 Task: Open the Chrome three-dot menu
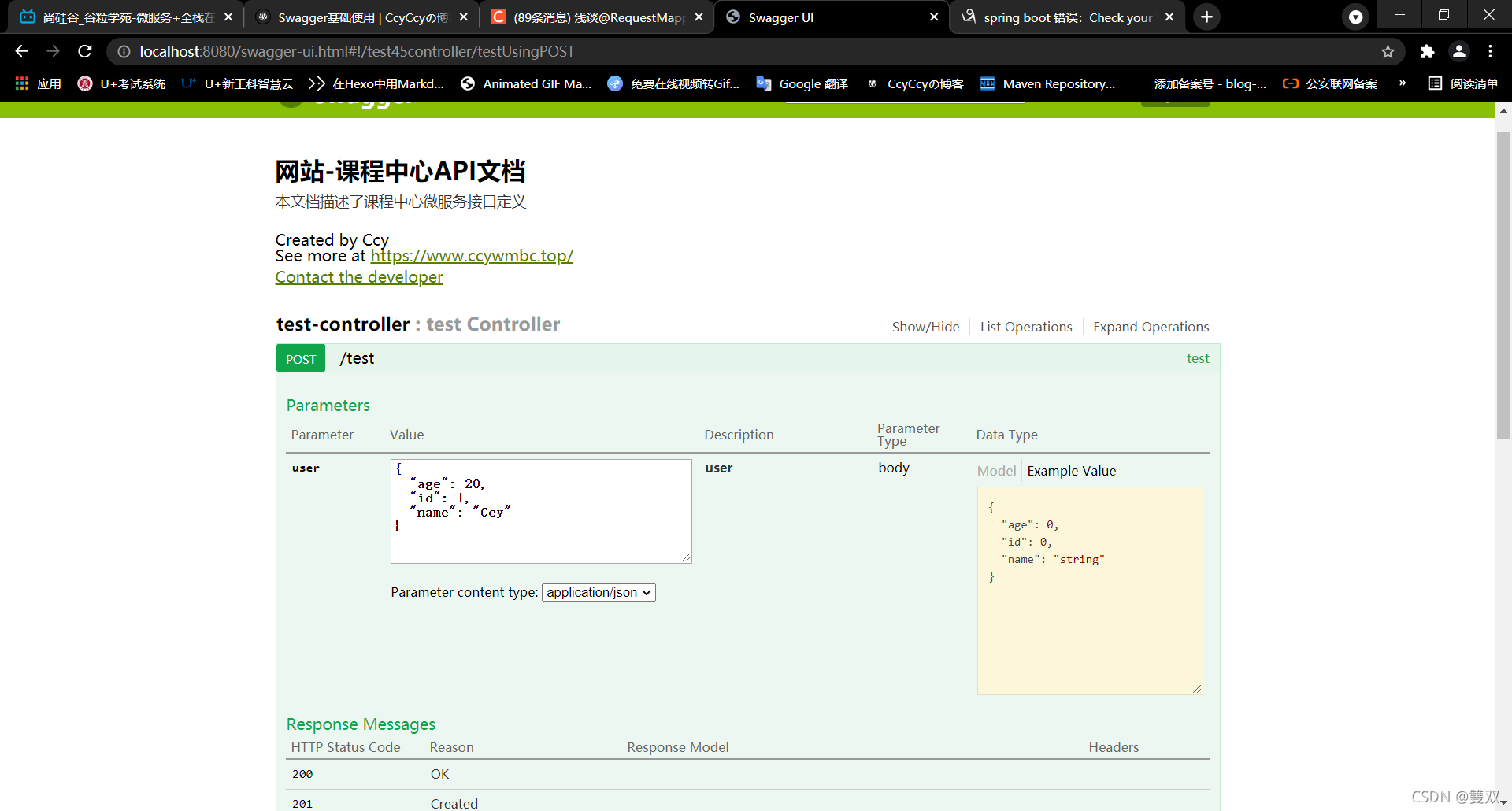(x=1490, y=51)
